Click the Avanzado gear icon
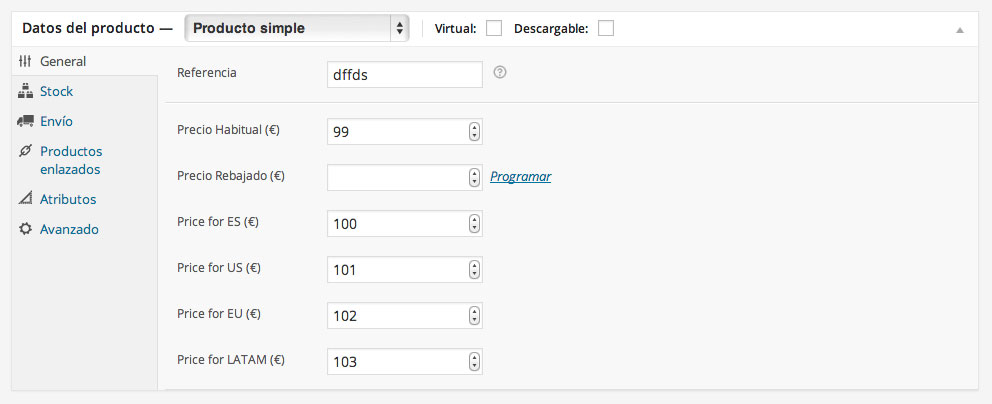Screen dimensions: 992x404 (25, 229)
